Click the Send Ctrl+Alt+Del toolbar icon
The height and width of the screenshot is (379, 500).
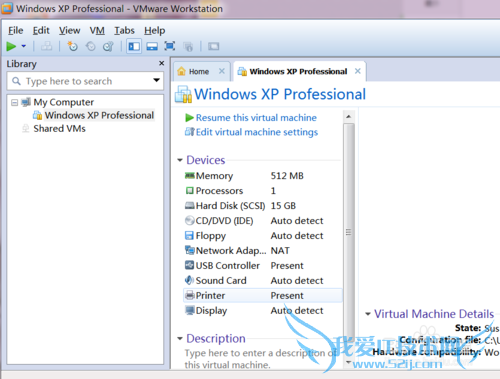[46, 46]
